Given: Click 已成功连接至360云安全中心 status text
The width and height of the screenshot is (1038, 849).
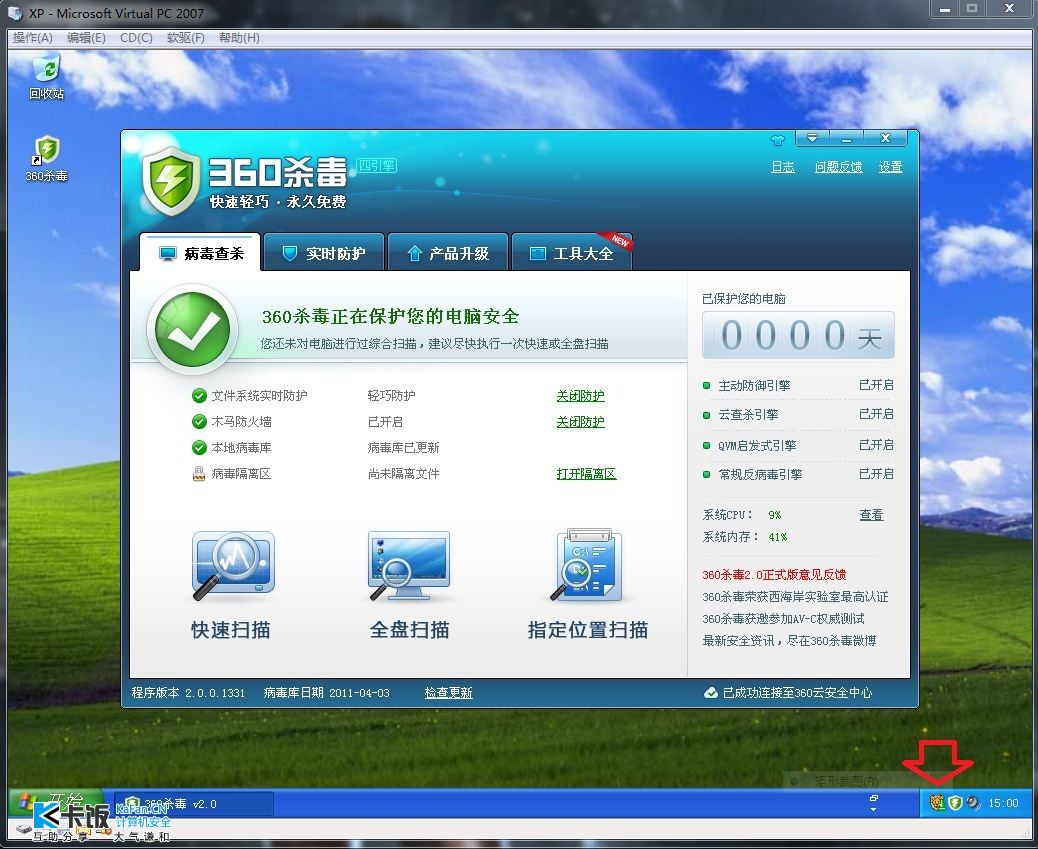Looking at the screenshot, I should tap(797, 693).
